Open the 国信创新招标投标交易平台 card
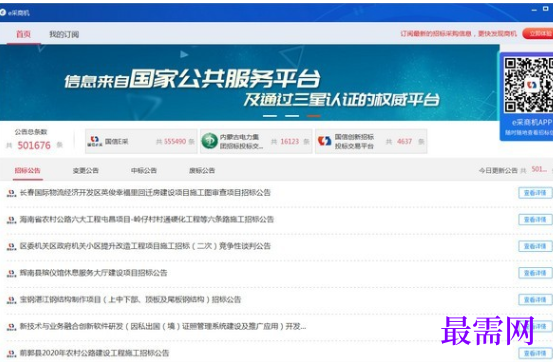The width and height of the screenshot is (553, 362). (371, 141)
